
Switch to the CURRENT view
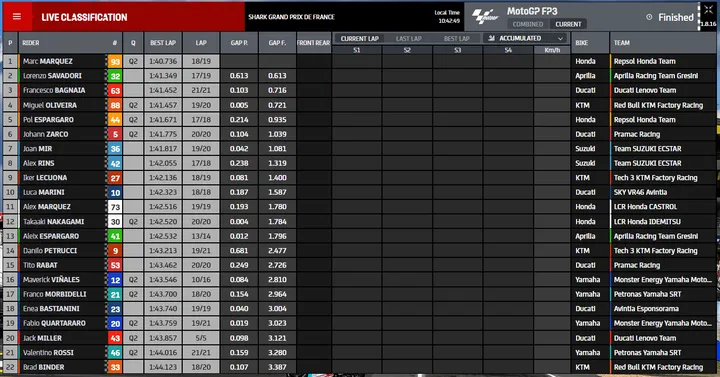pyautogui.click(x=568, y=24)
